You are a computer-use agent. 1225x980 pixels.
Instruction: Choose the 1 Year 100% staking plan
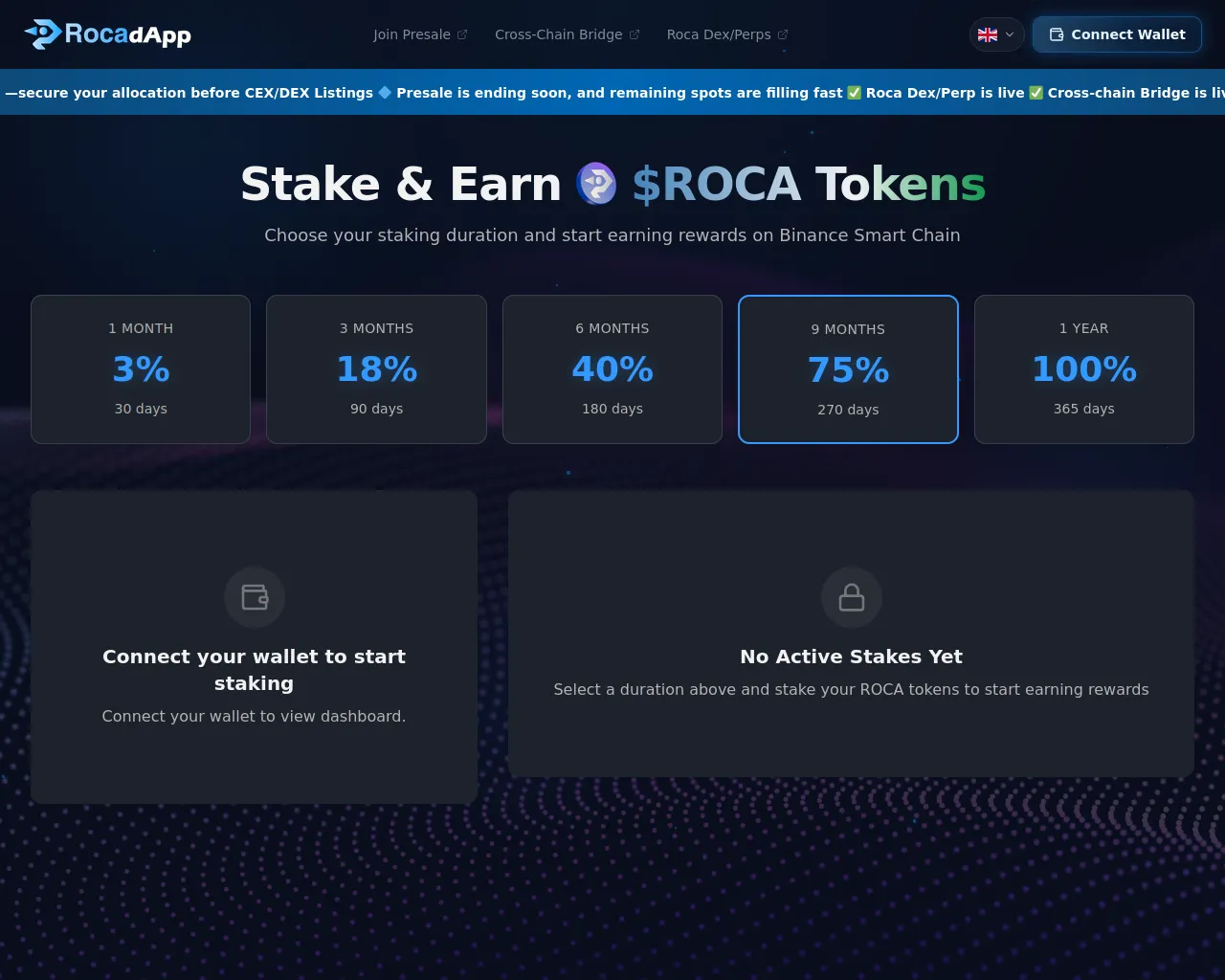tap(1084, 369)
